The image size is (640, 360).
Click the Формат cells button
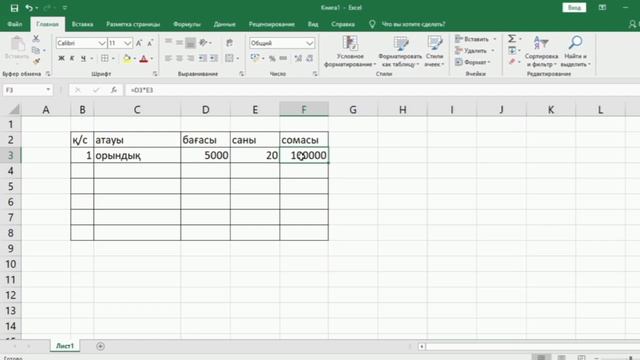(x=473, y=62)
